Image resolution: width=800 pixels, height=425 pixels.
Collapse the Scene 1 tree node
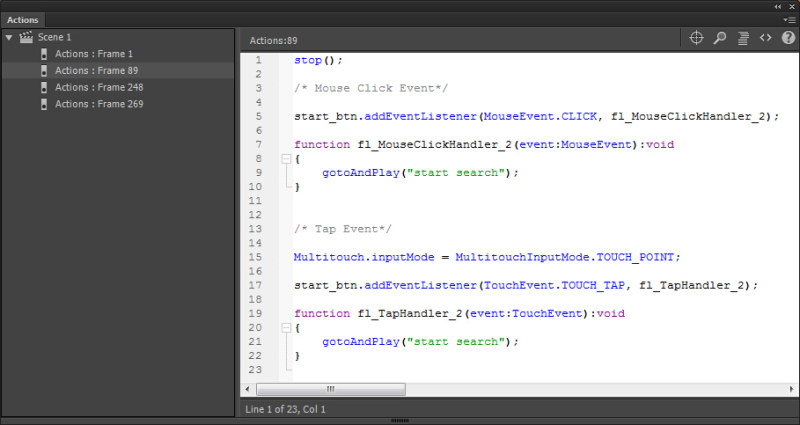click(9, 37)
